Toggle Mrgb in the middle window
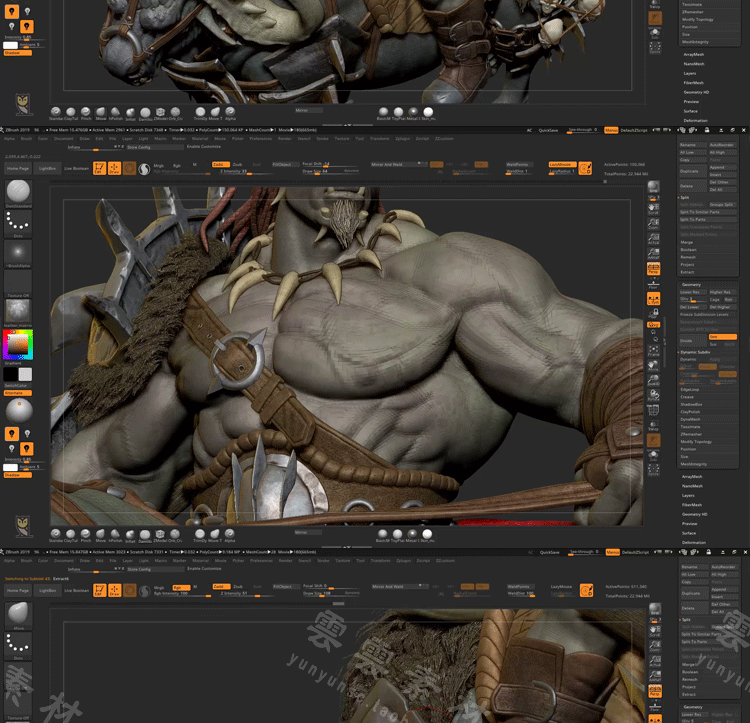 (159, 165)
